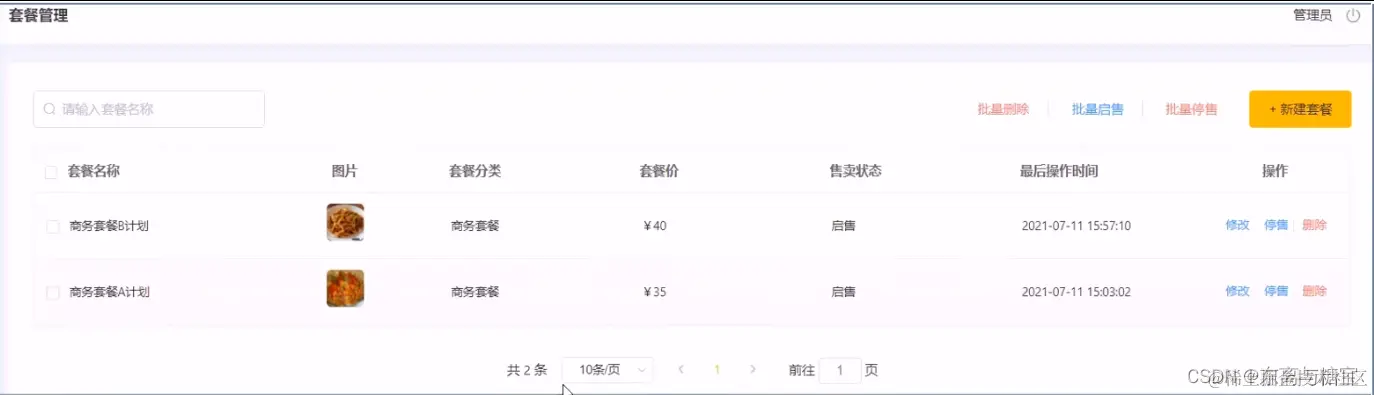1374x395 pixels.
Task: Click 最后操作时间 column header
Action: coord(1059,171)
